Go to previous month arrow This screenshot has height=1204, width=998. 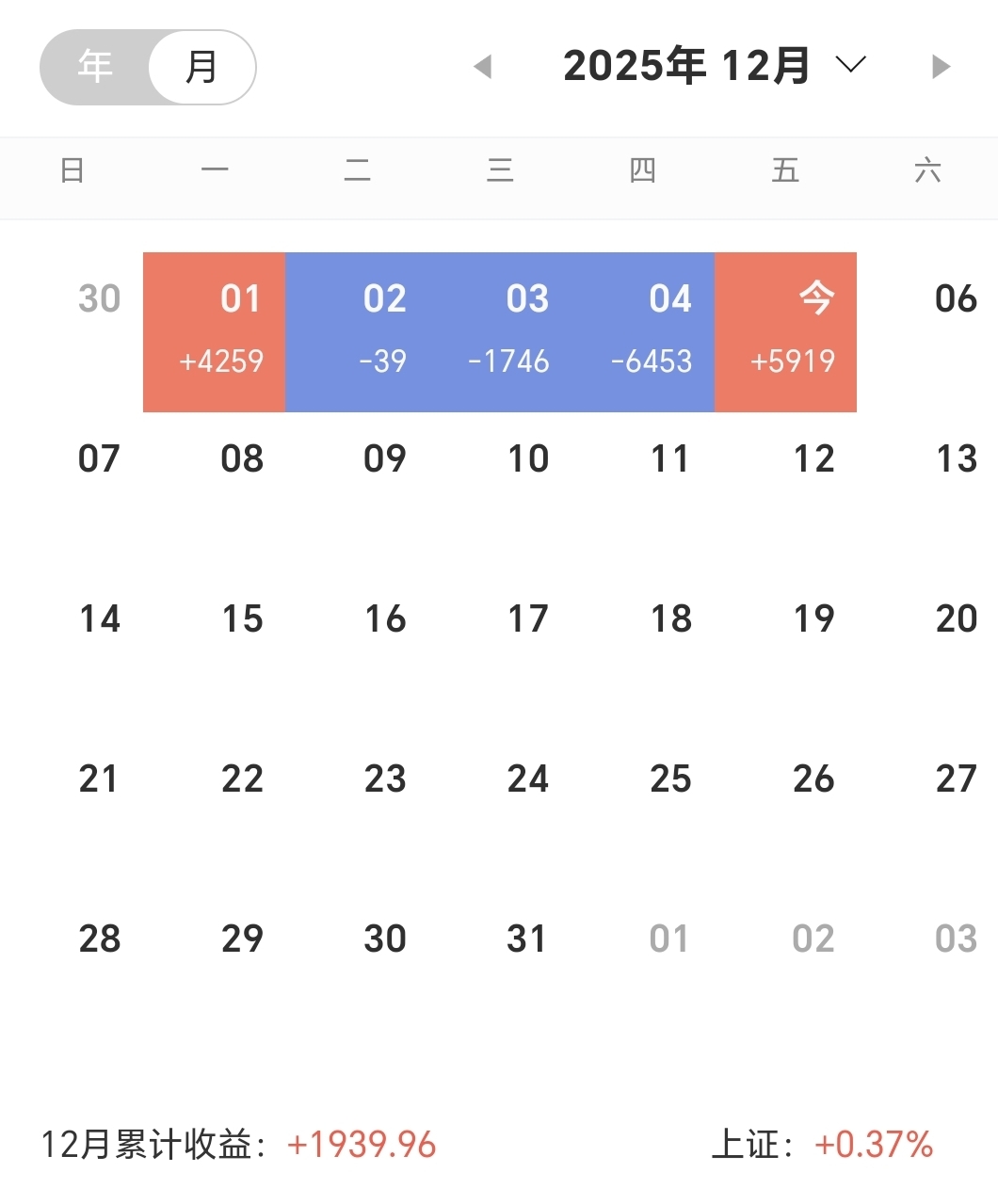tap(483, 67)
